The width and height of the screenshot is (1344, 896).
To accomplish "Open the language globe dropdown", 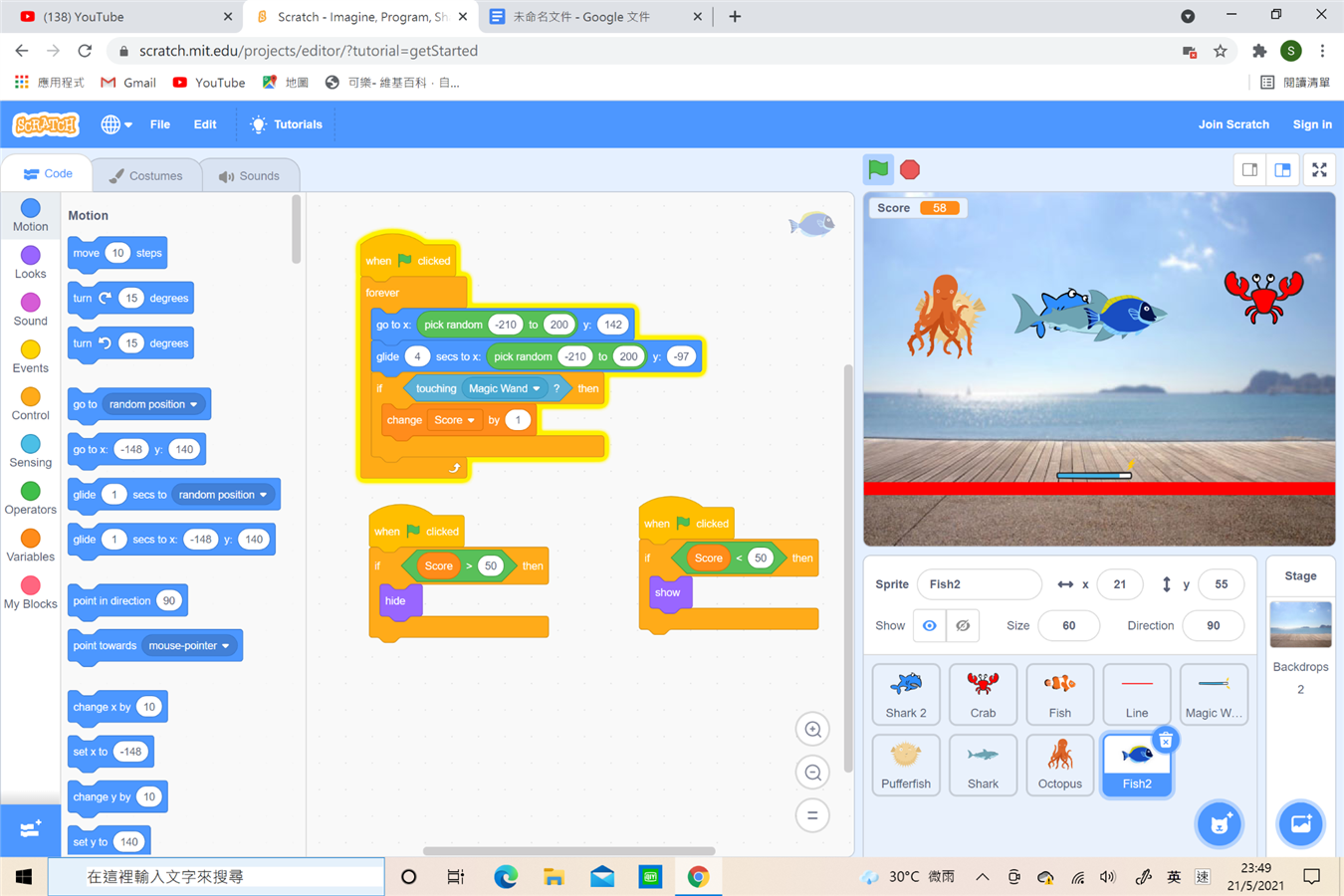I will pos(116,124).
